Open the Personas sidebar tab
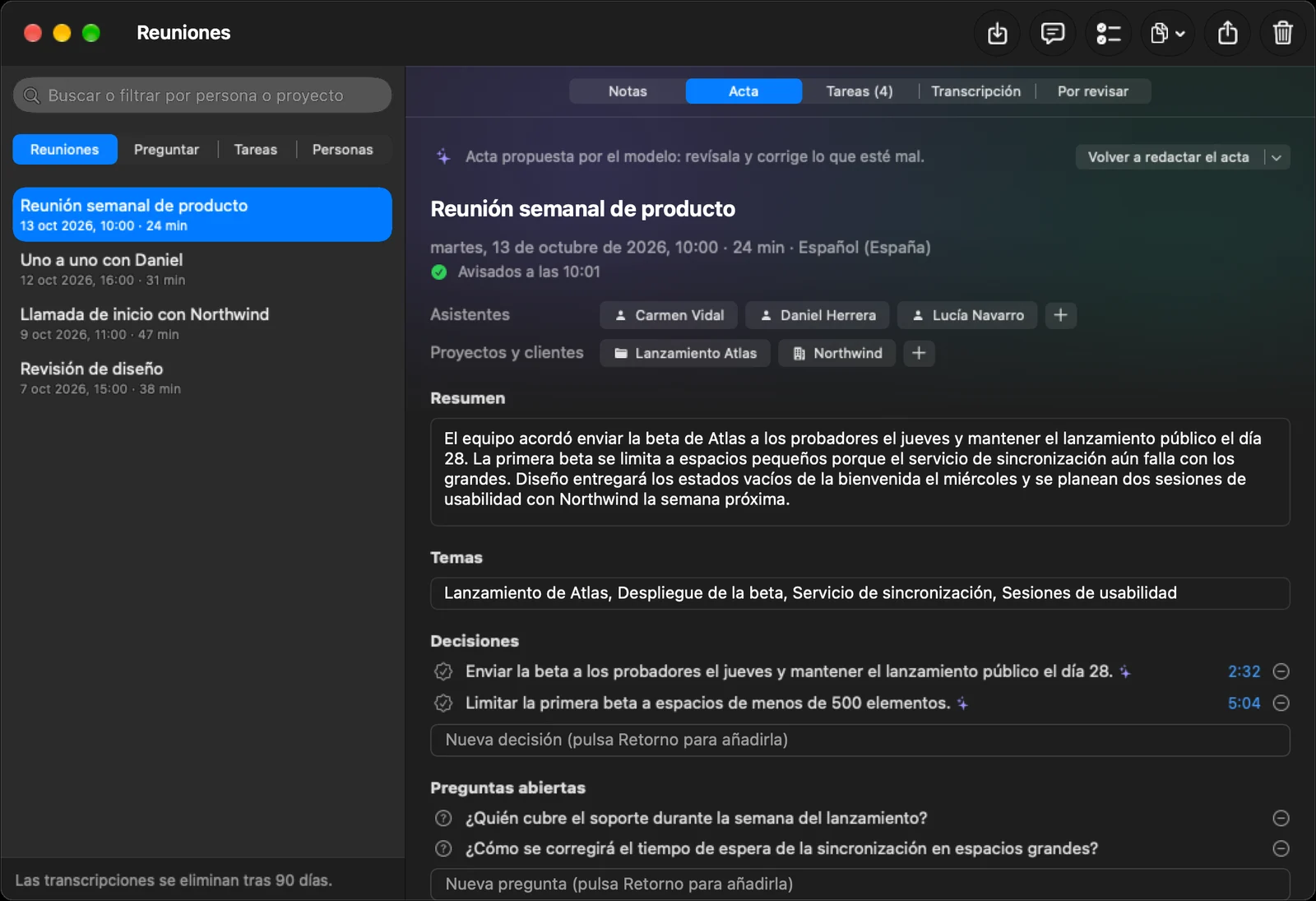 click(x=342, y=150)
